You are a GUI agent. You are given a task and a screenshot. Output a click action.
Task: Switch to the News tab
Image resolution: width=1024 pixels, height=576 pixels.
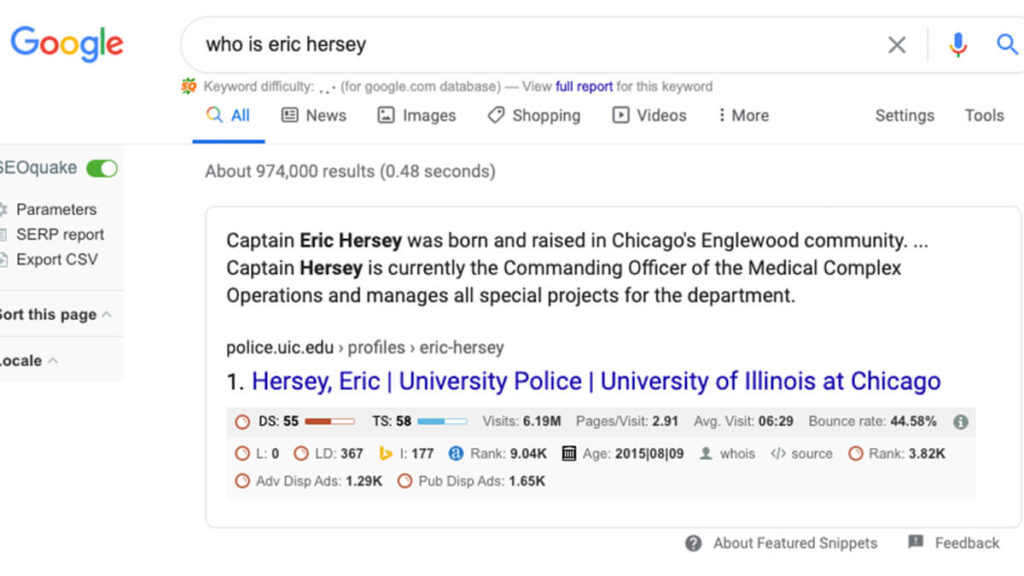(x=314, y=115)
